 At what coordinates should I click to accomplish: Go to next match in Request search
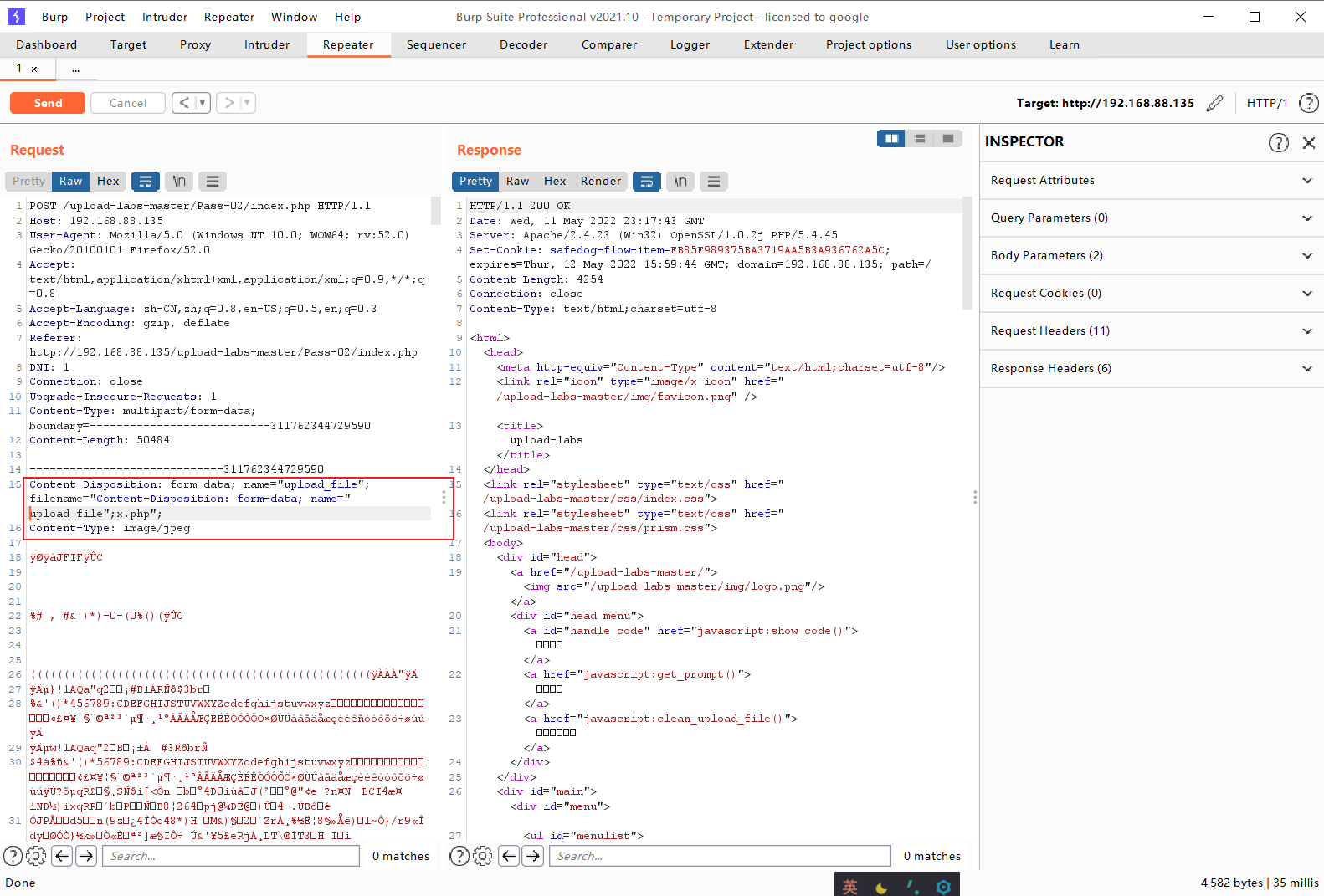(86, 856)
